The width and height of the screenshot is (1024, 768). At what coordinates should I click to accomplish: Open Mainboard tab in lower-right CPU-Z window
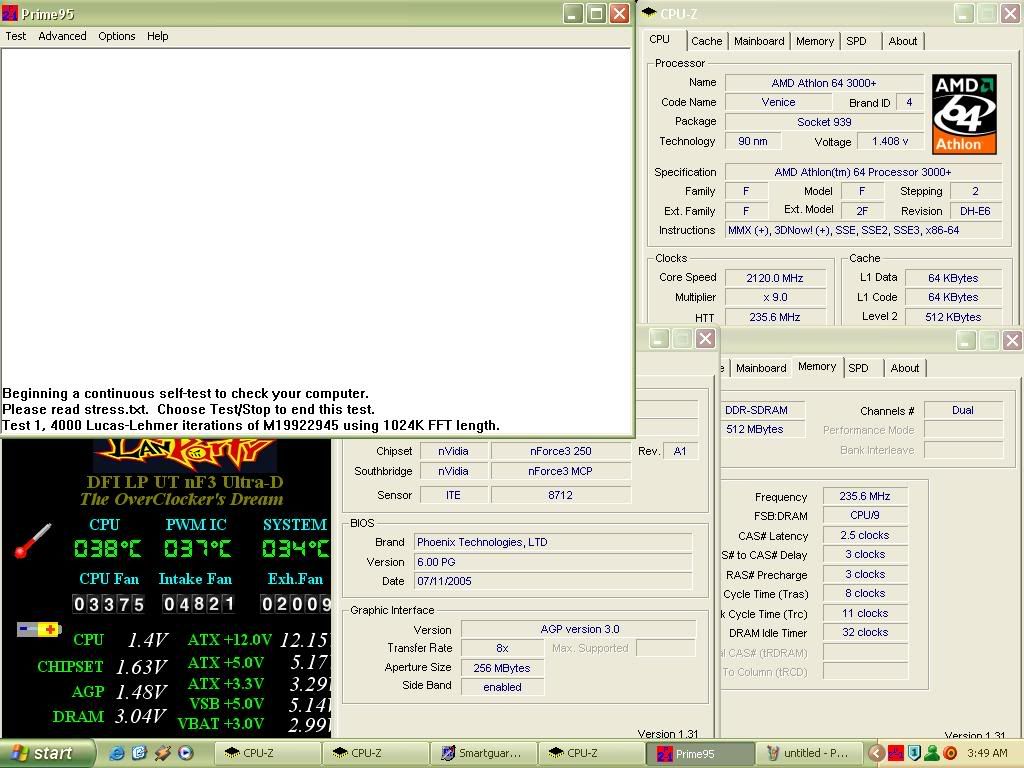pyautogui.click(x=761, y=368)
